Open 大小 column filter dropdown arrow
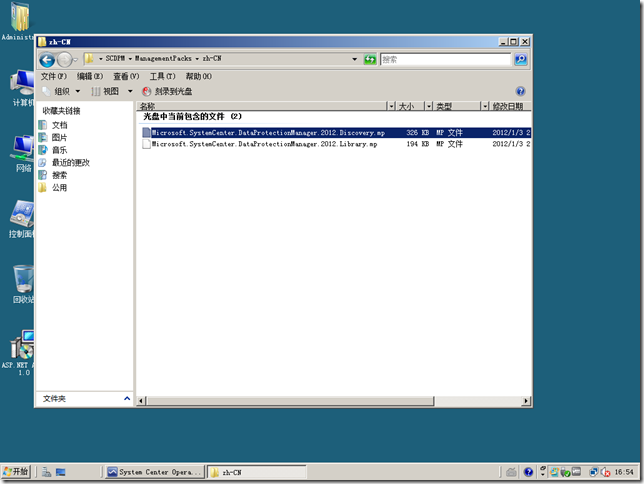The height and width of the screenshot is (484, 644). click(429, 106)
